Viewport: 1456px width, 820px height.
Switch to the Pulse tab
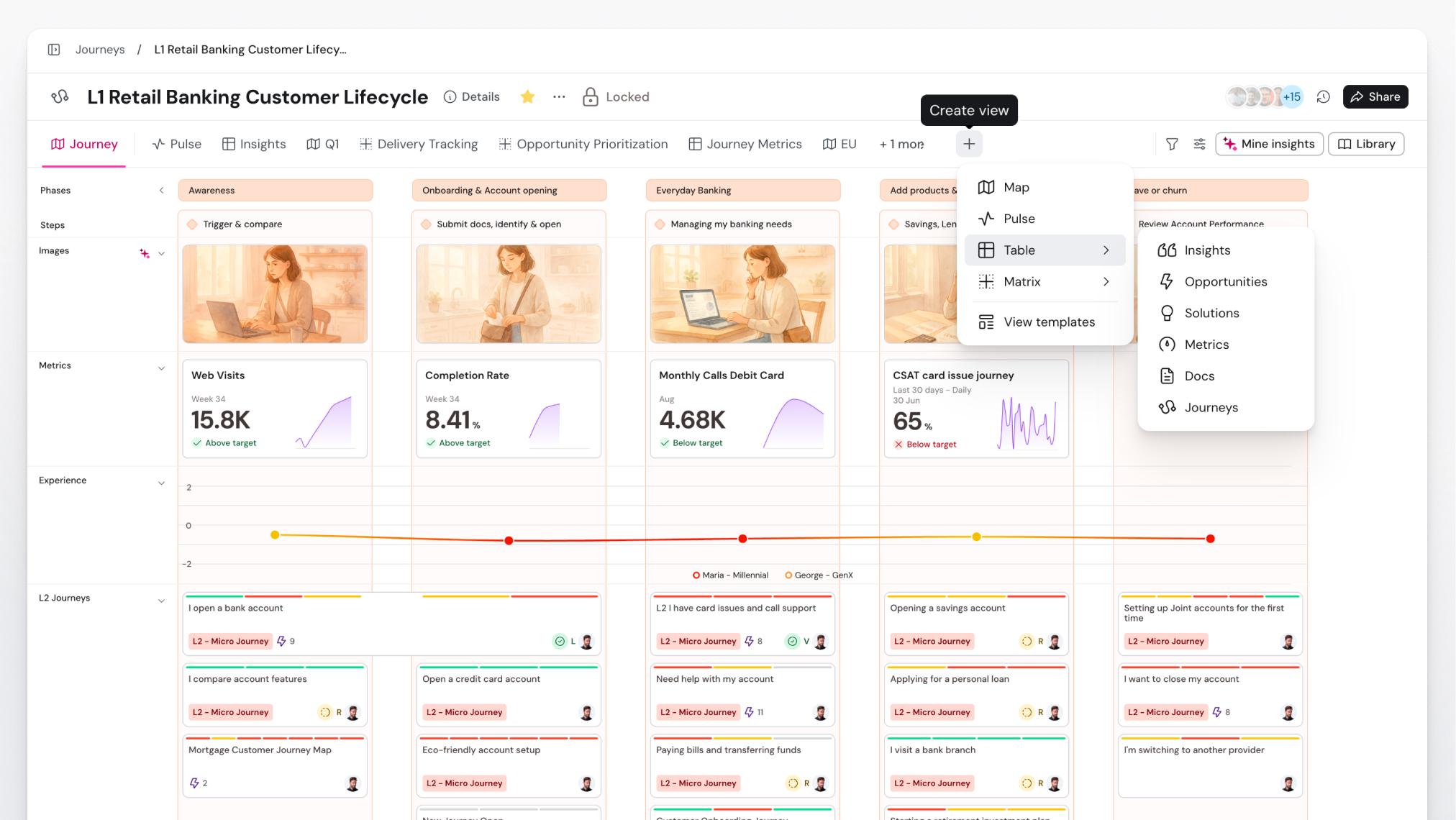tap(177, 144)
